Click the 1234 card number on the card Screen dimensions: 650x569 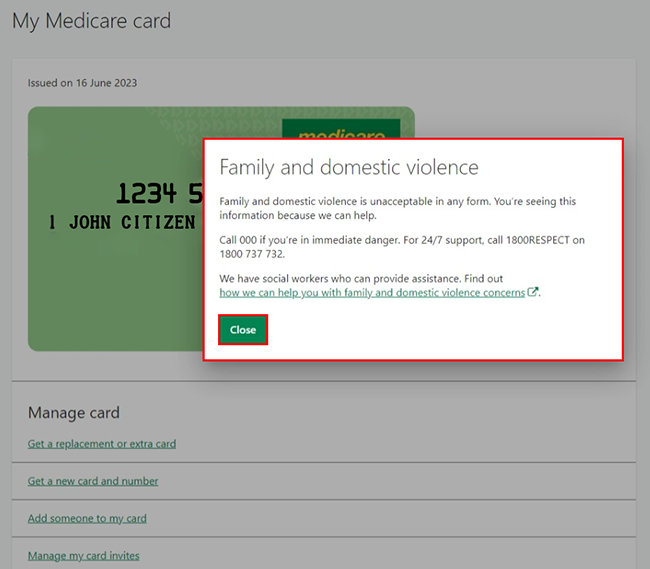click(146, 193)
